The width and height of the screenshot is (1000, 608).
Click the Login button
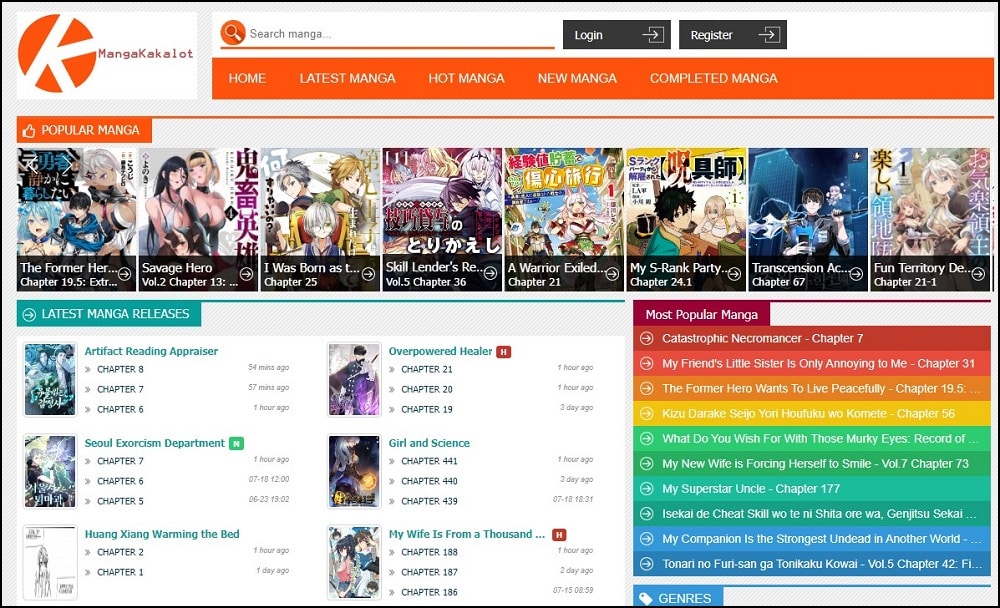coord(617,34)
